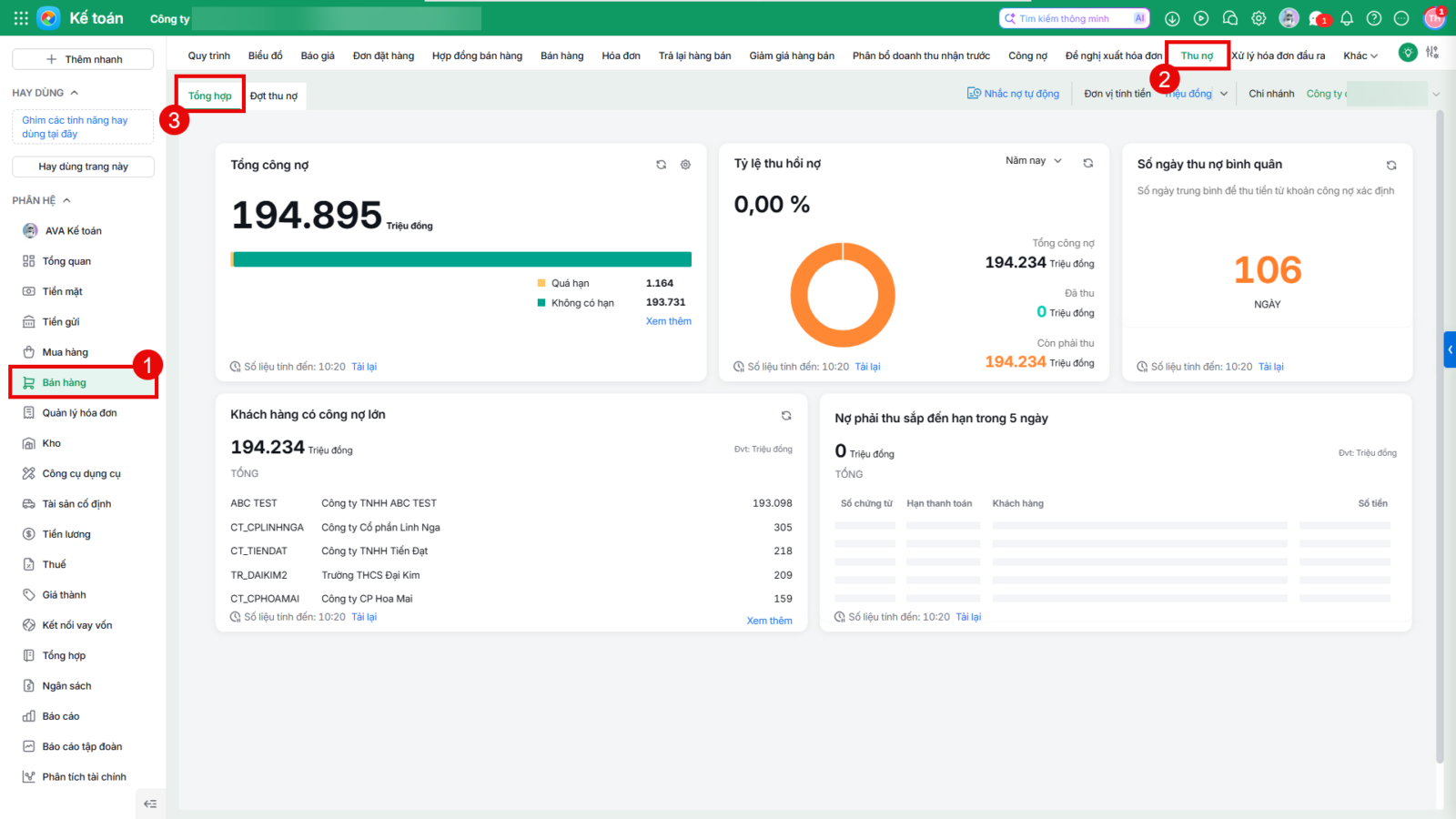1456x819 pixels.
Task: Open the Năm nay period dropdown
Action: tap(1034, 161)
